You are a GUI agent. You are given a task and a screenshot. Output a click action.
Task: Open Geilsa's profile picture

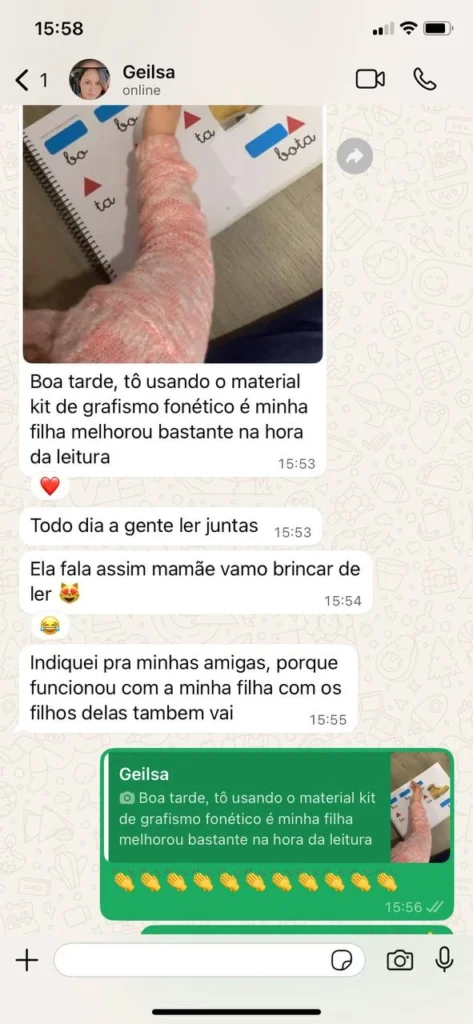click(x=90, y=80)
